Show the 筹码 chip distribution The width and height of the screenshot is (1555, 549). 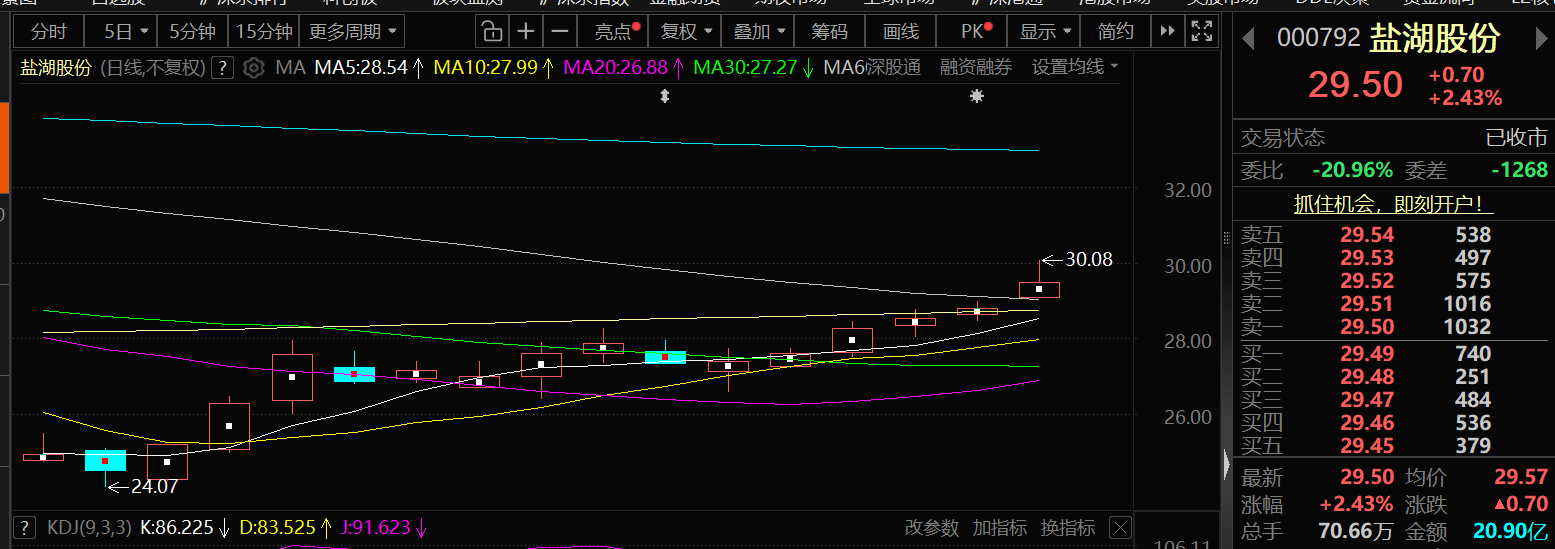coord(829,32)
